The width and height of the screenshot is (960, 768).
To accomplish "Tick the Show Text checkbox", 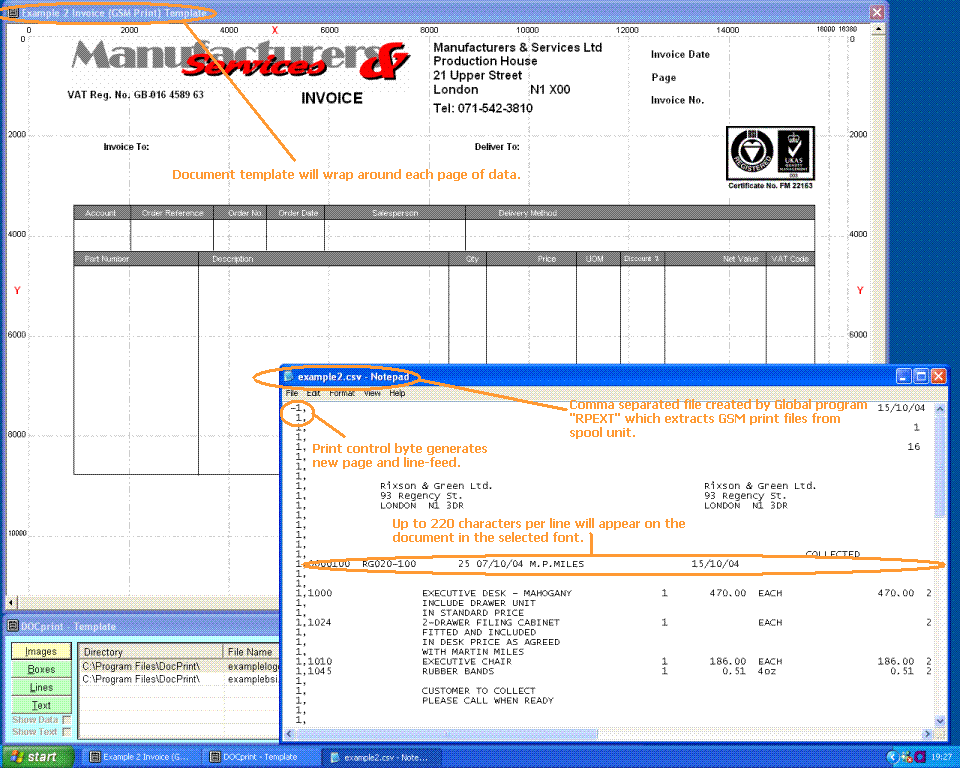I will click(x=67, y=731).
